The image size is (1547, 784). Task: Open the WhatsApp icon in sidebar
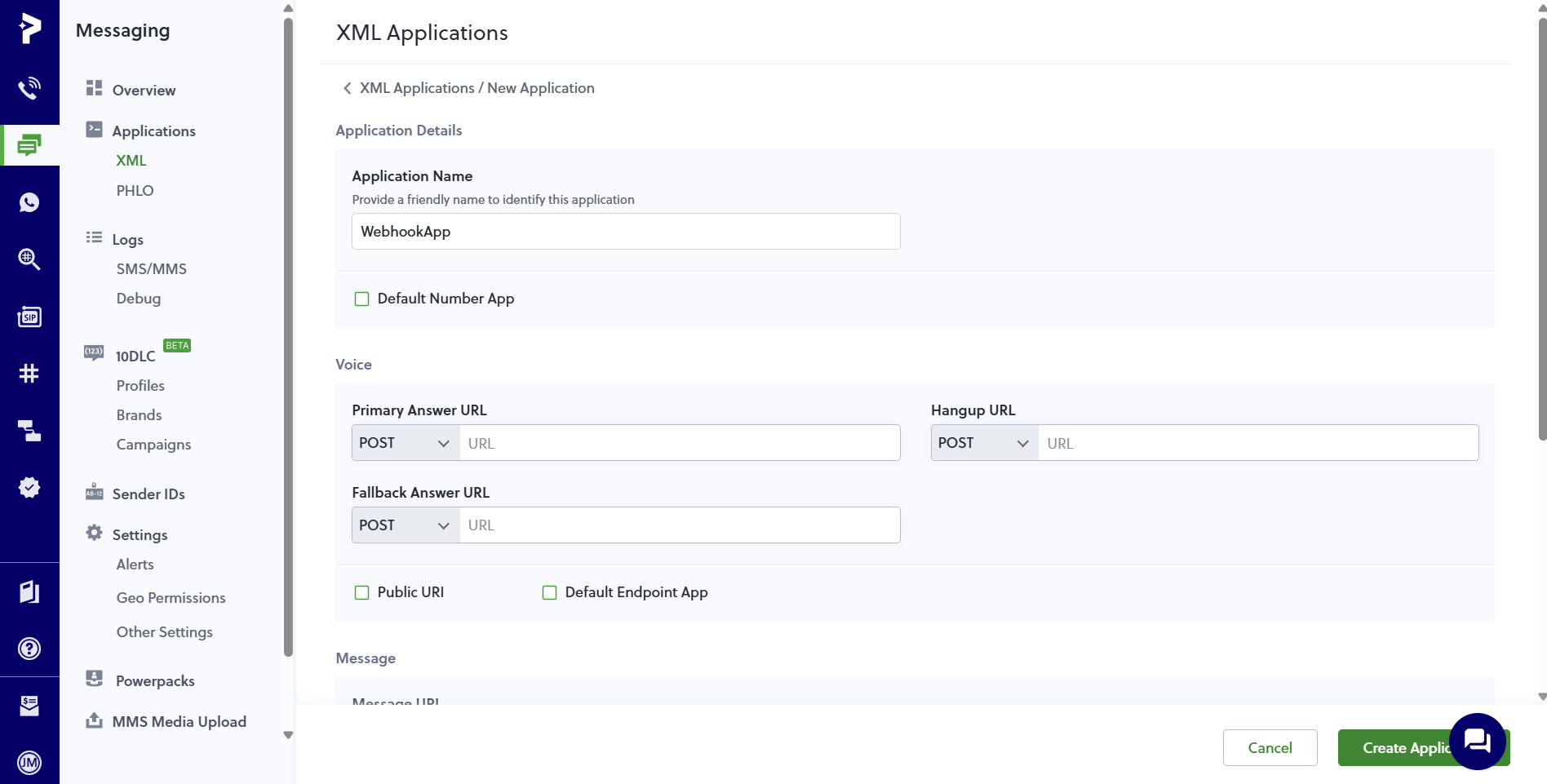pos(29,202)
